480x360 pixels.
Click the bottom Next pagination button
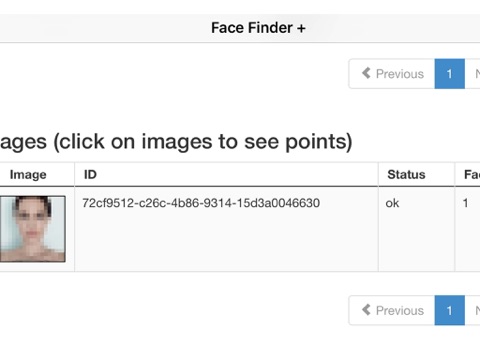473,310
